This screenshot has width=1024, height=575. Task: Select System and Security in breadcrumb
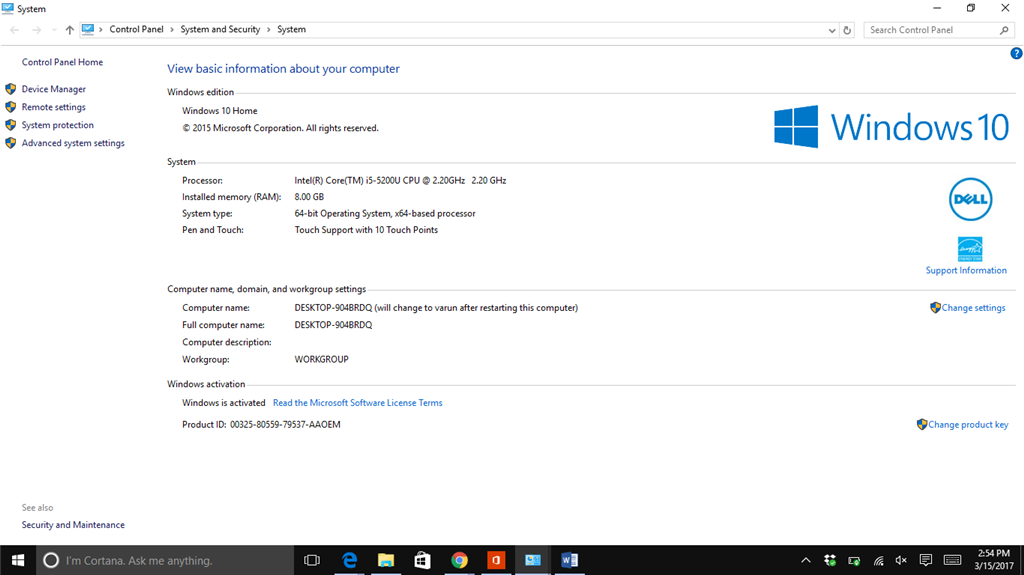(x=220, y=29)
